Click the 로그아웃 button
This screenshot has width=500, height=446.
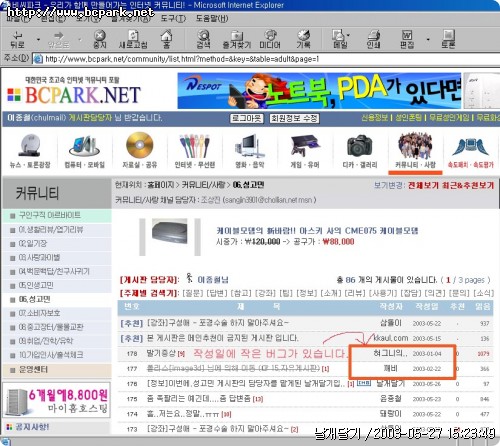pyautogui.click(x=247, y=118)
